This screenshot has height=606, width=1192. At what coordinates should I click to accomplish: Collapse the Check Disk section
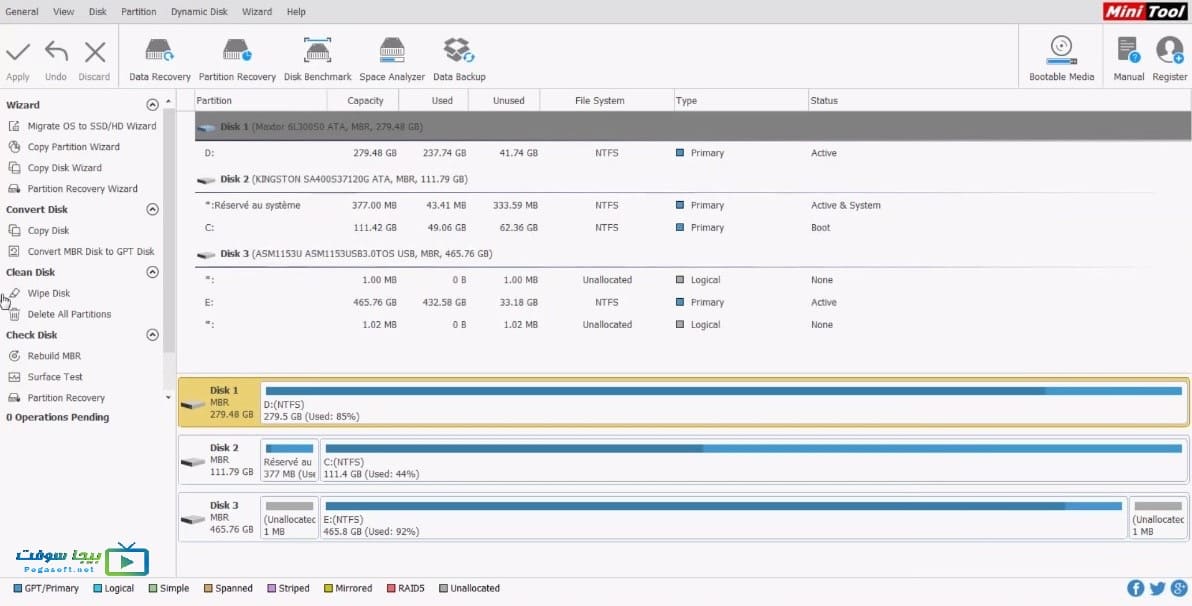tap(152, 335)
